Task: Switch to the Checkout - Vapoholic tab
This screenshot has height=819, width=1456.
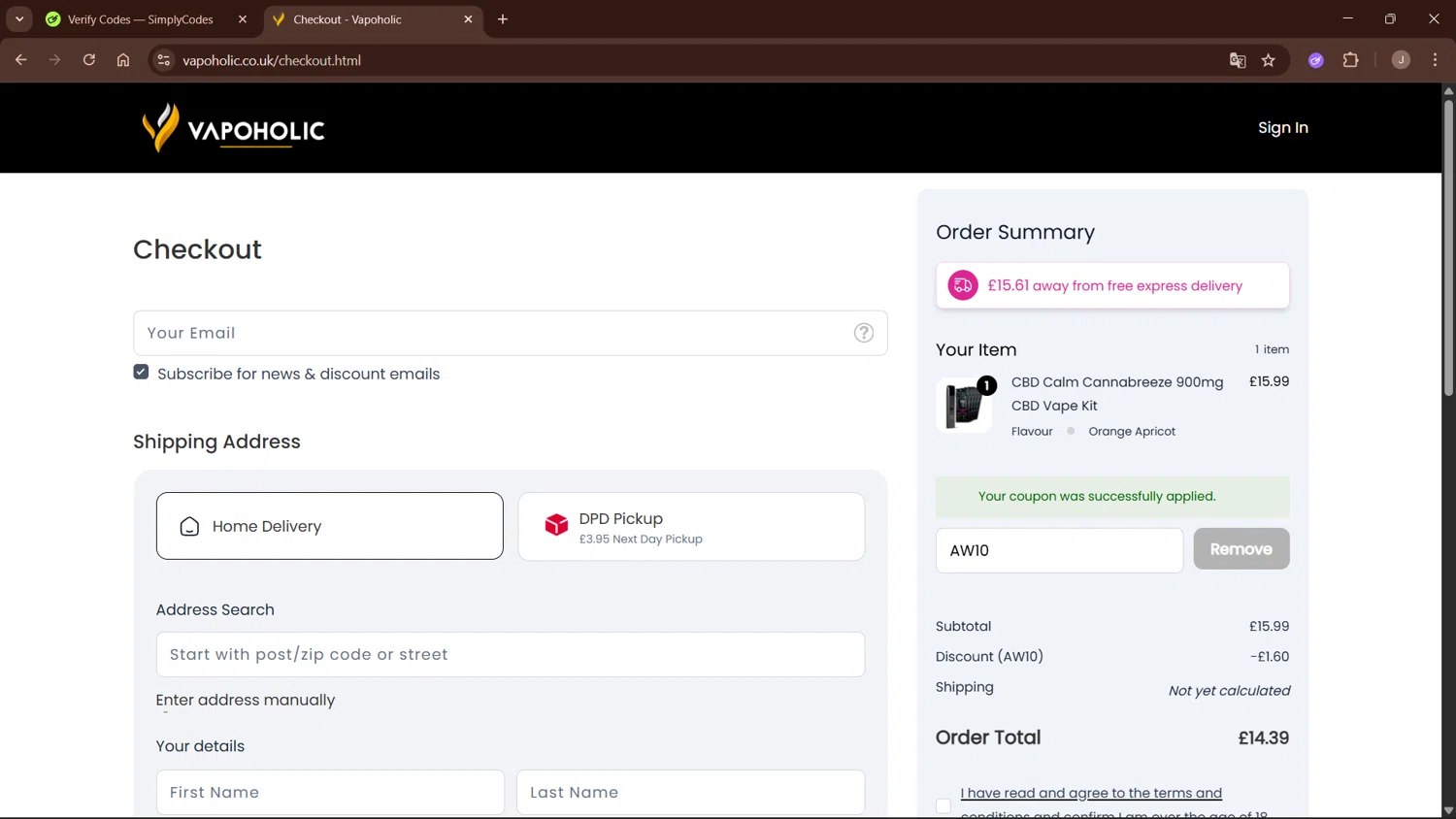Action: (x=373, y=19)
